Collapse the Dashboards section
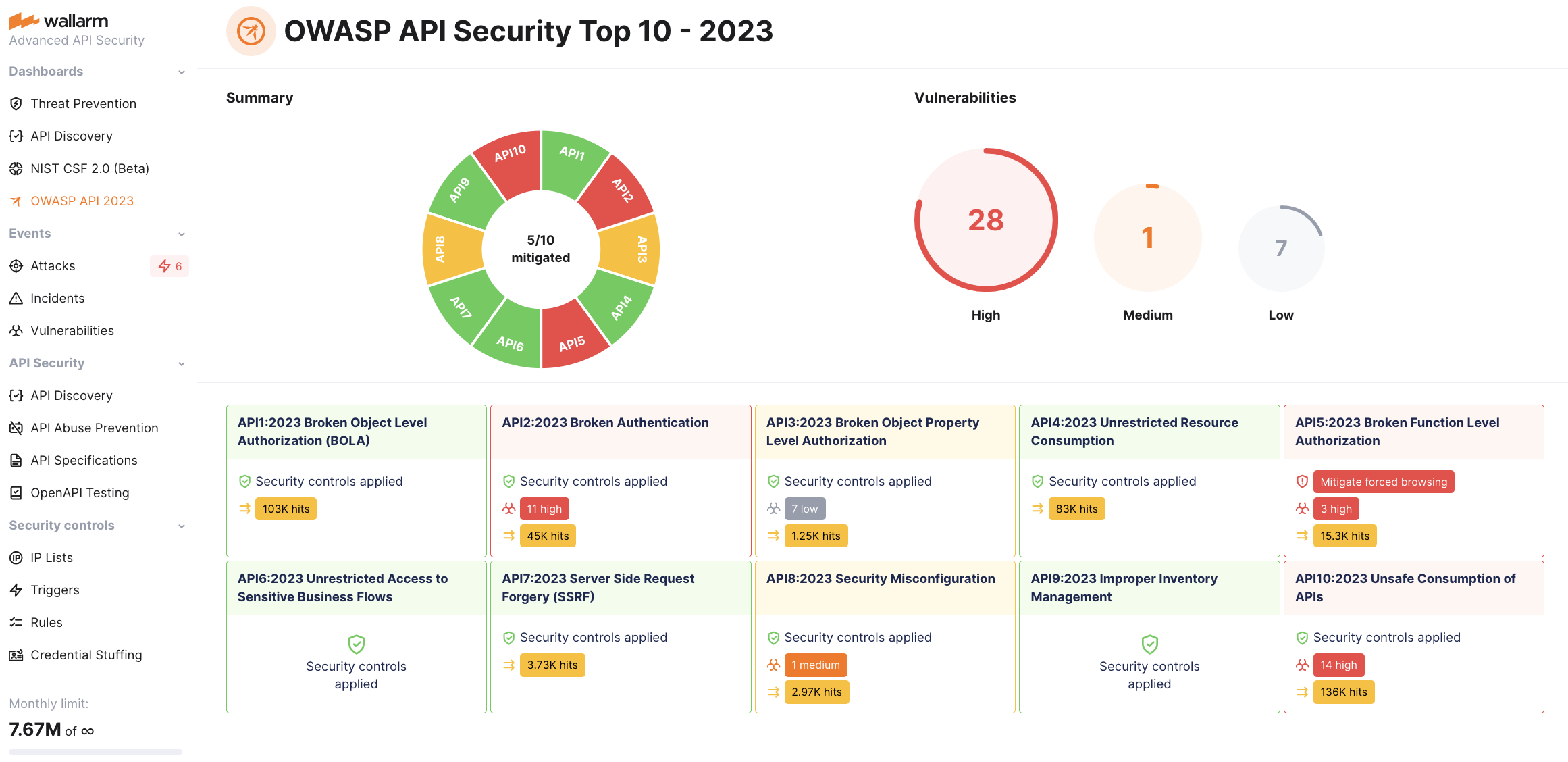1568x762 pixels. [x=181, y=71]
